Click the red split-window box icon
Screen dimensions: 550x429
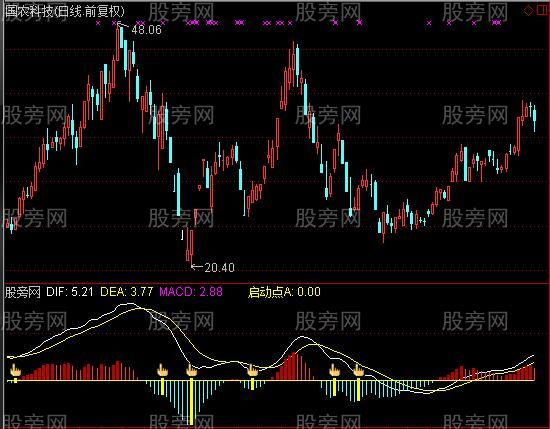click(x=542, y=11)
